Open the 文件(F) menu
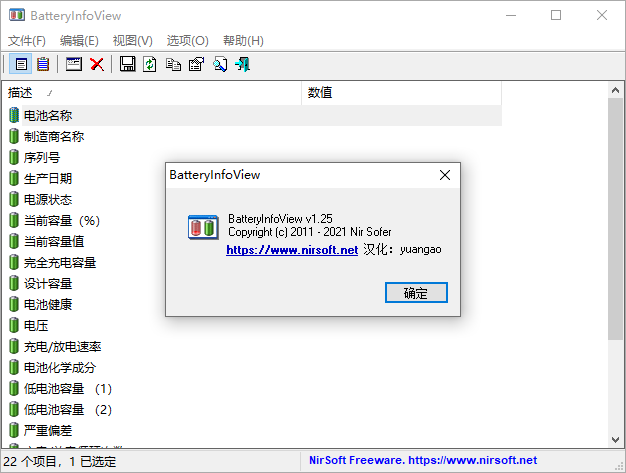Screen dimensions: 626x473 27,40
